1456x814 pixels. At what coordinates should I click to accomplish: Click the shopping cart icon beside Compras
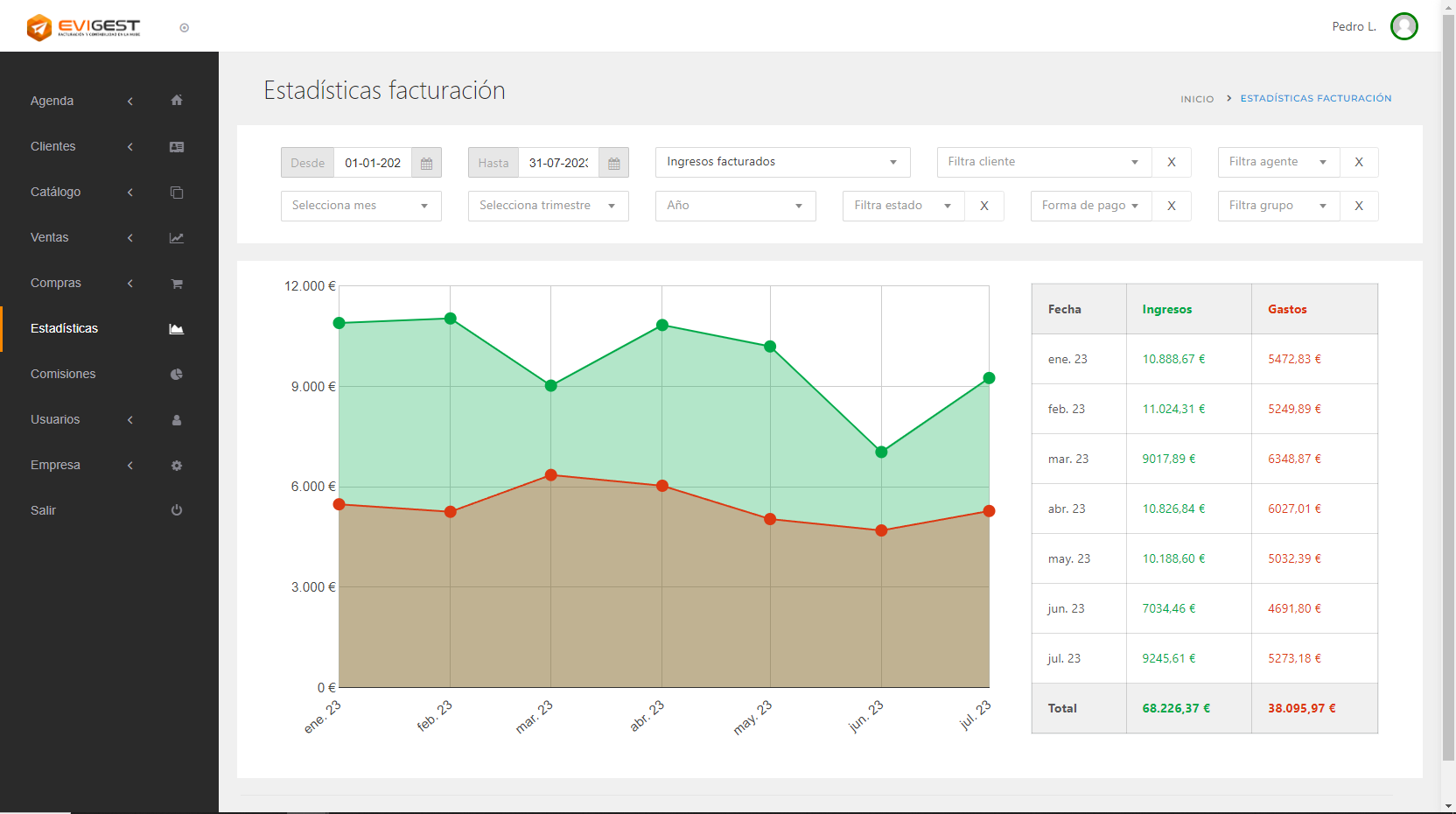[x=177, y=284]
